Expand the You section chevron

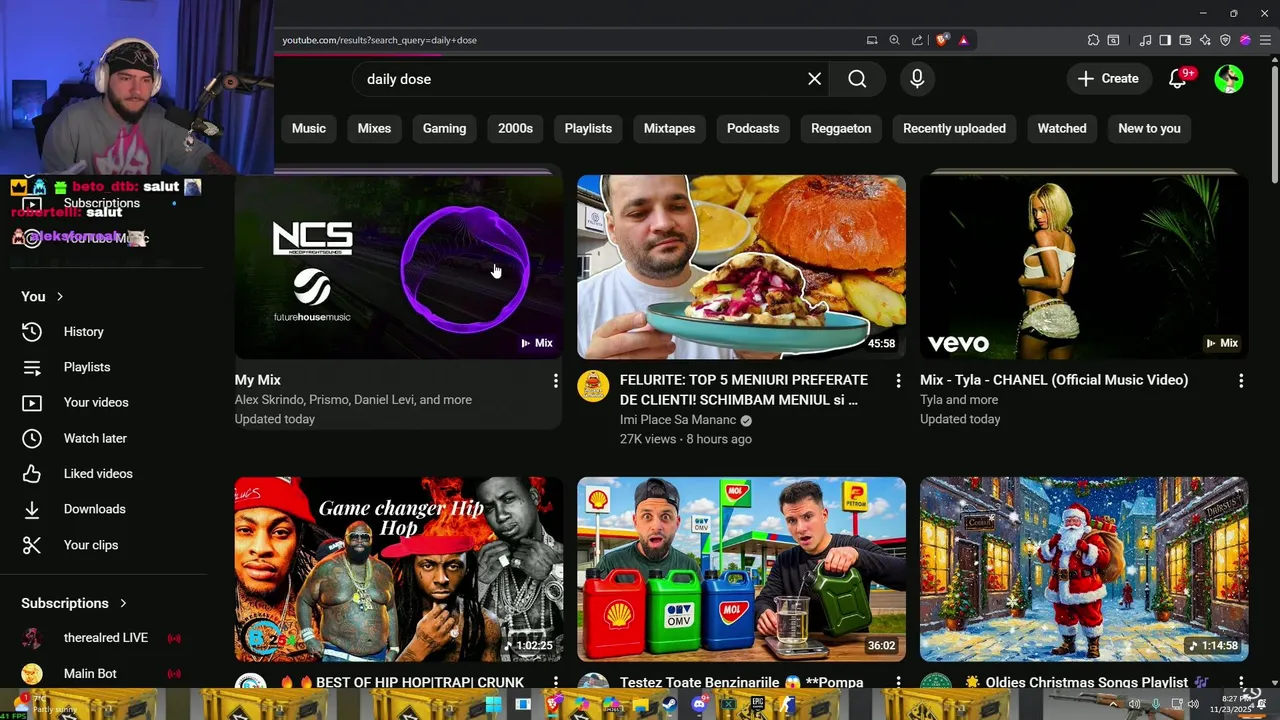[60, 297]
